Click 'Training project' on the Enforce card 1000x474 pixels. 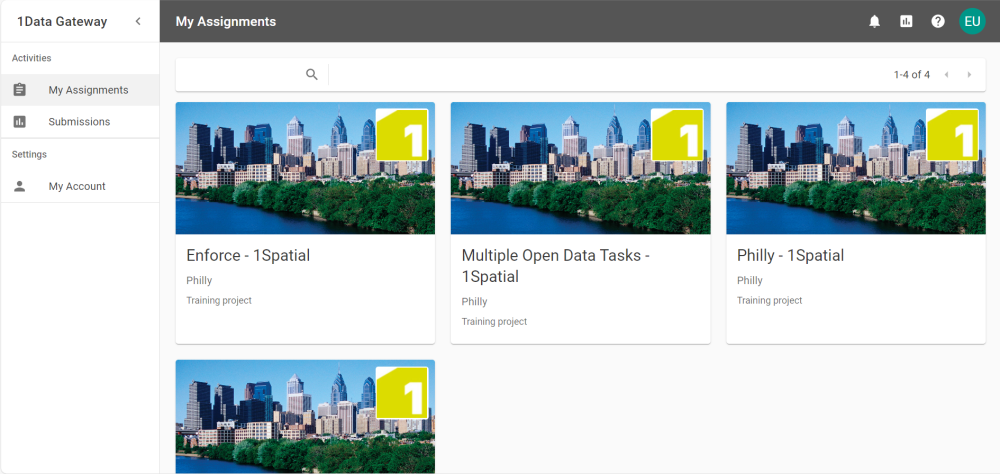219,300
